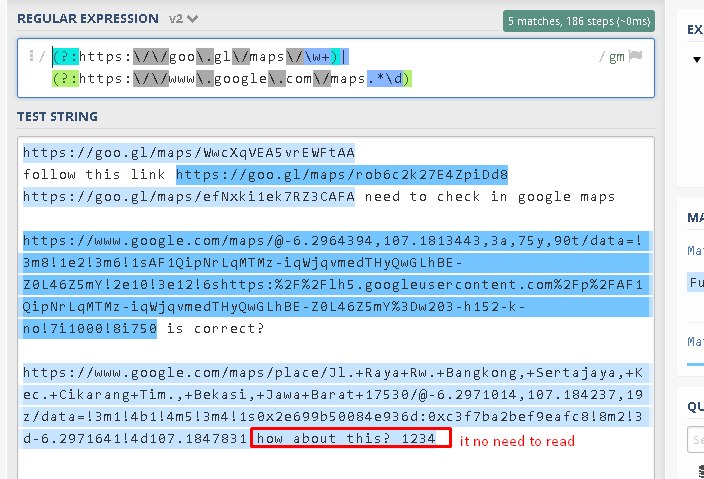
Task: Click the line starting 'ec.+Cikarang+Tim.'
Action: (x=333, y=395)
